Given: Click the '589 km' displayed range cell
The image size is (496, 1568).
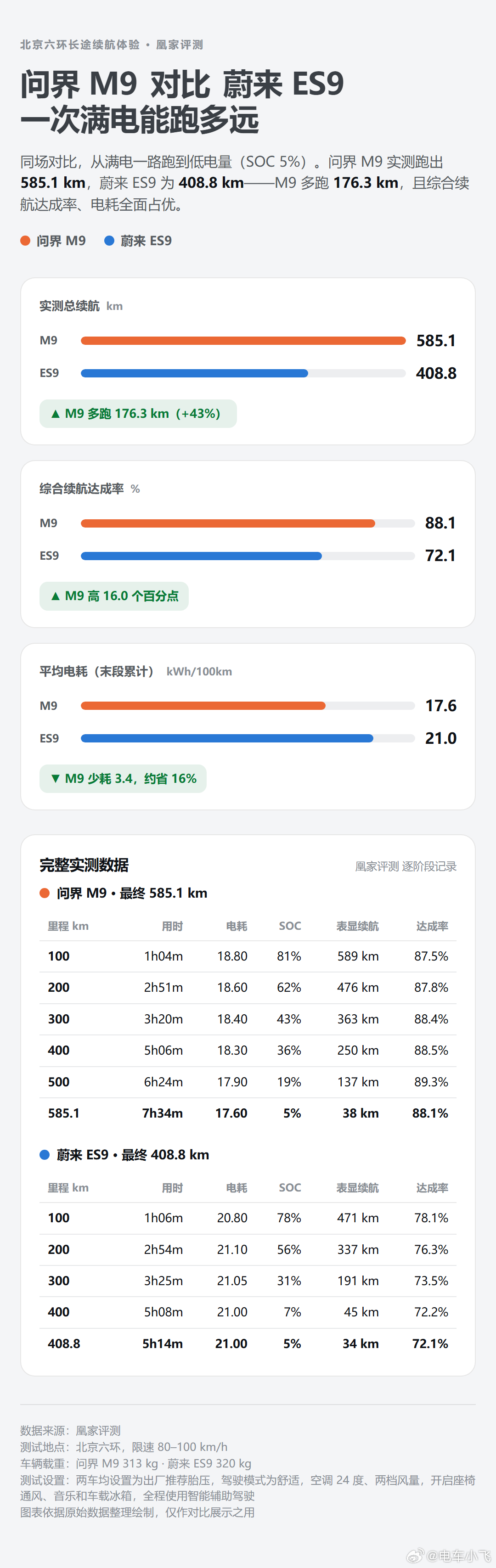Looking at the screenshot, I should (358, 956).
